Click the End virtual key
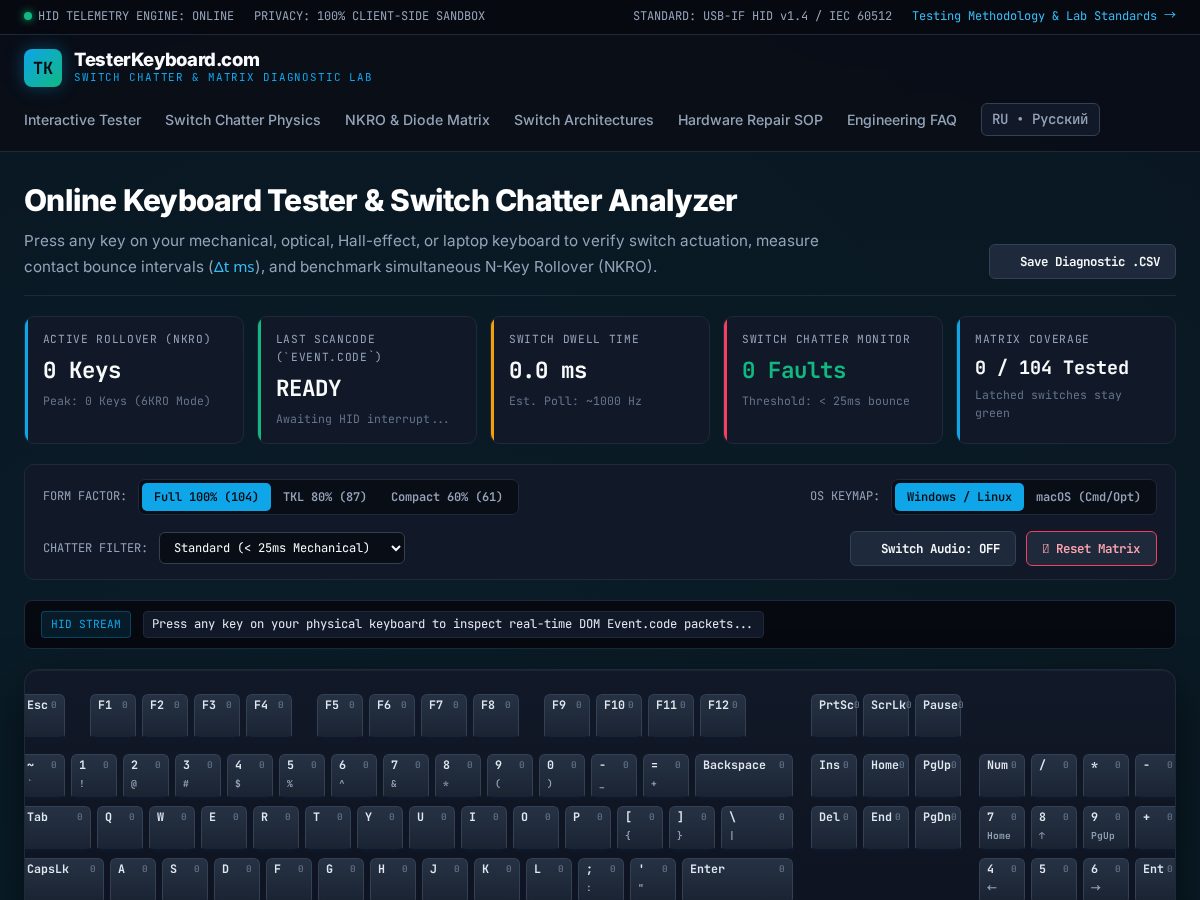1200x900 pixels. [886, 828]
